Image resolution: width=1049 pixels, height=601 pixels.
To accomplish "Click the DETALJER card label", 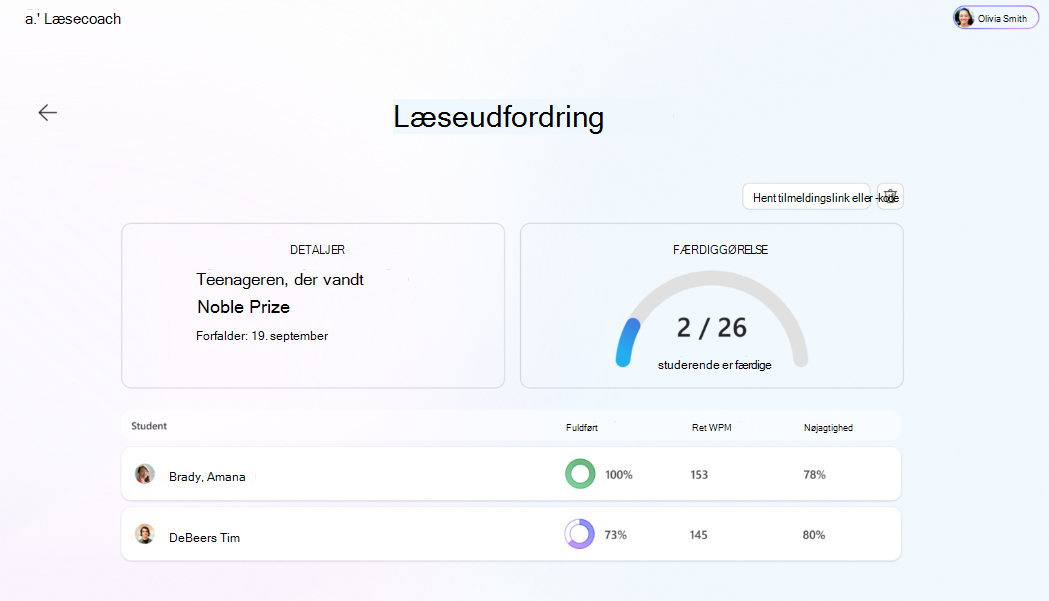I will tap(317, 250).
